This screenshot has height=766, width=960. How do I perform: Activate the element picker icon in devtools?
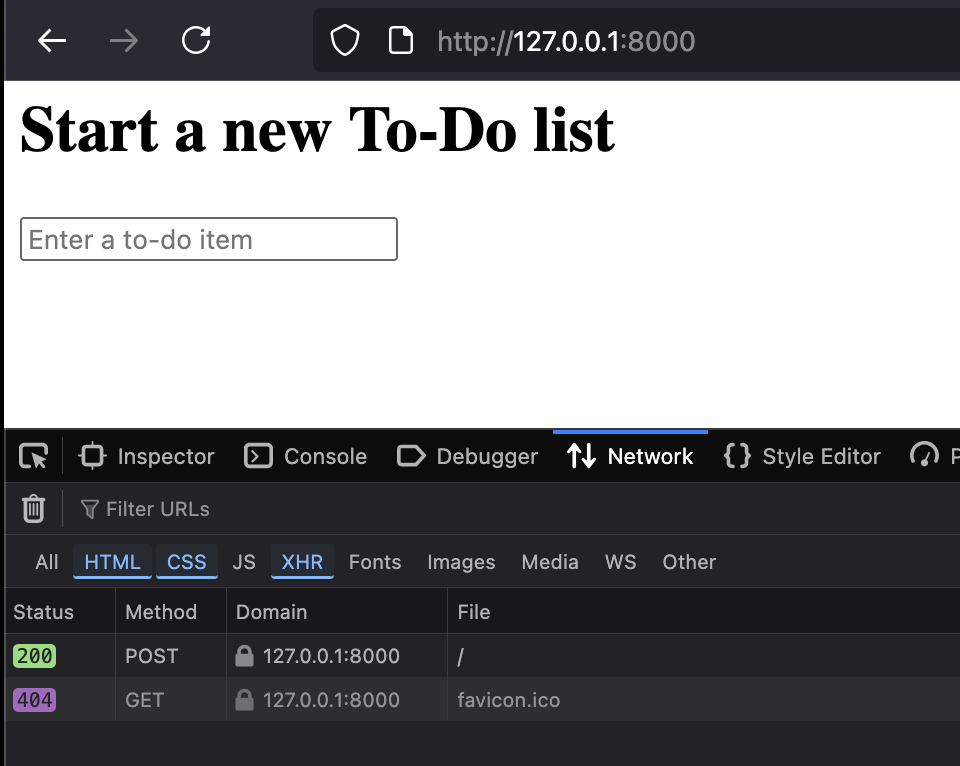tap(33, 456)
